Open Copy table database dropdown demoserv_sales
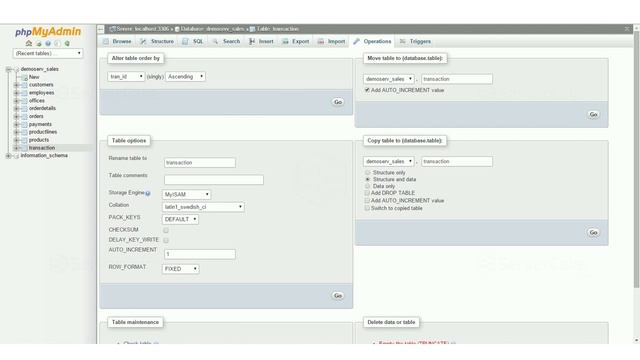 pos(389,162)
